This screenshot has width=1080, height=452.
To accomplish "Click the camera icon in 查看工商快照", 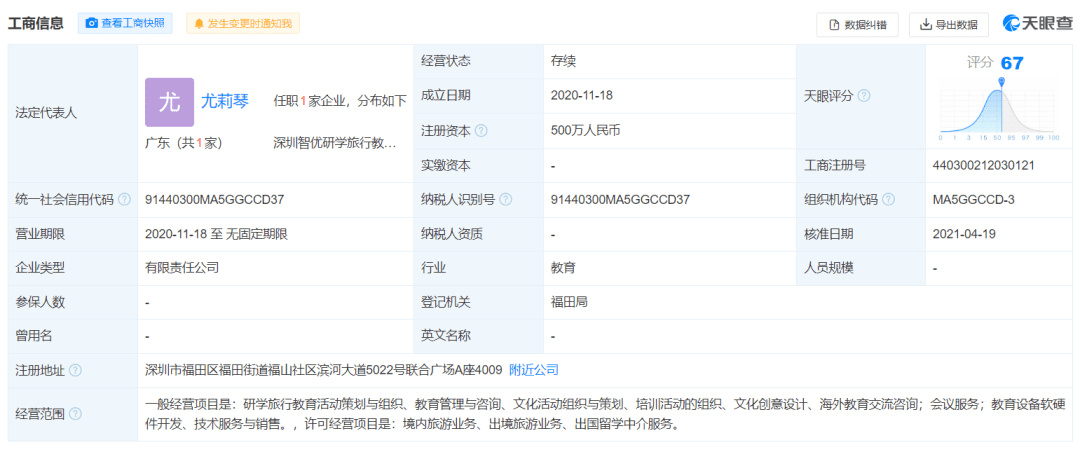I will coord(92,23).
